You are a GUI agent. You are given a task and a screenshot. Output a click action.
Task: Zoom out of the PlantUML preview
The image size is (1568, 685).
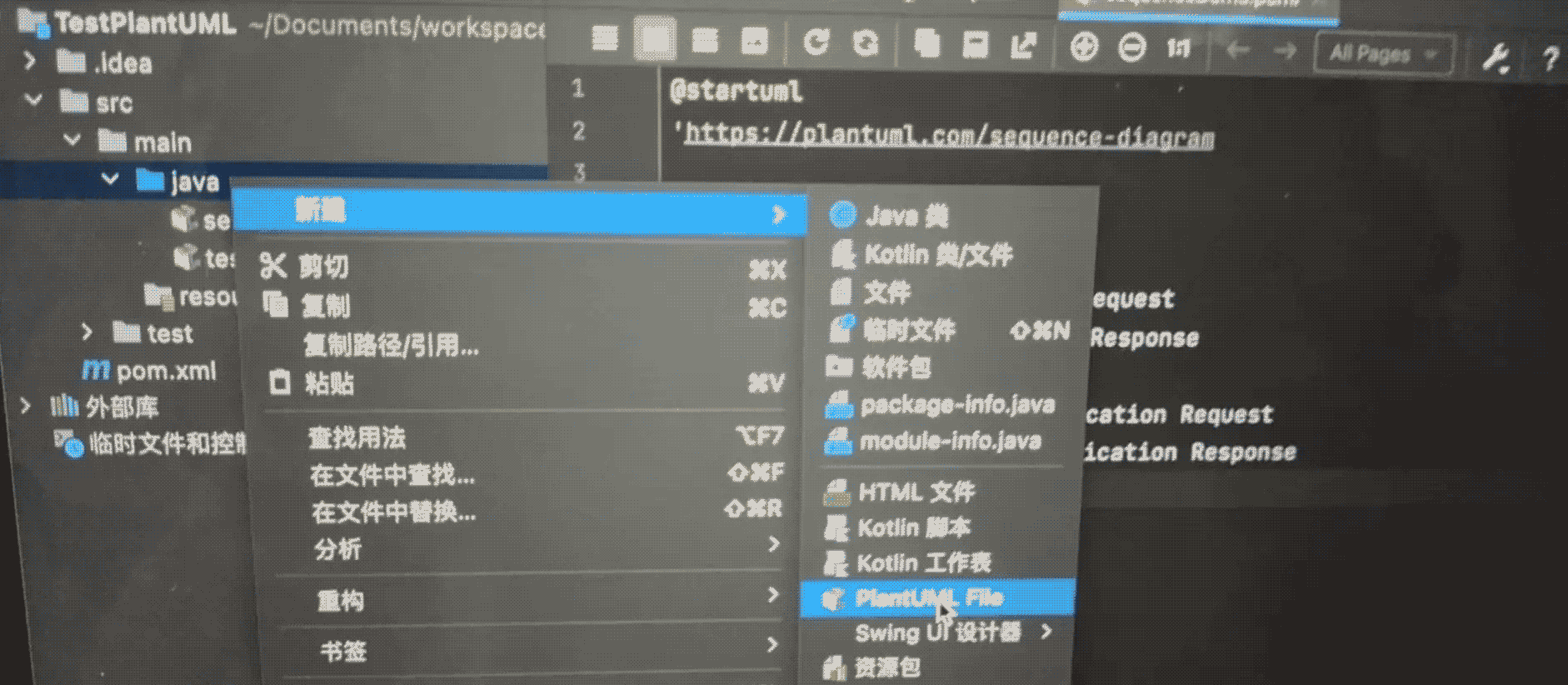click(x=1131, y=48)
